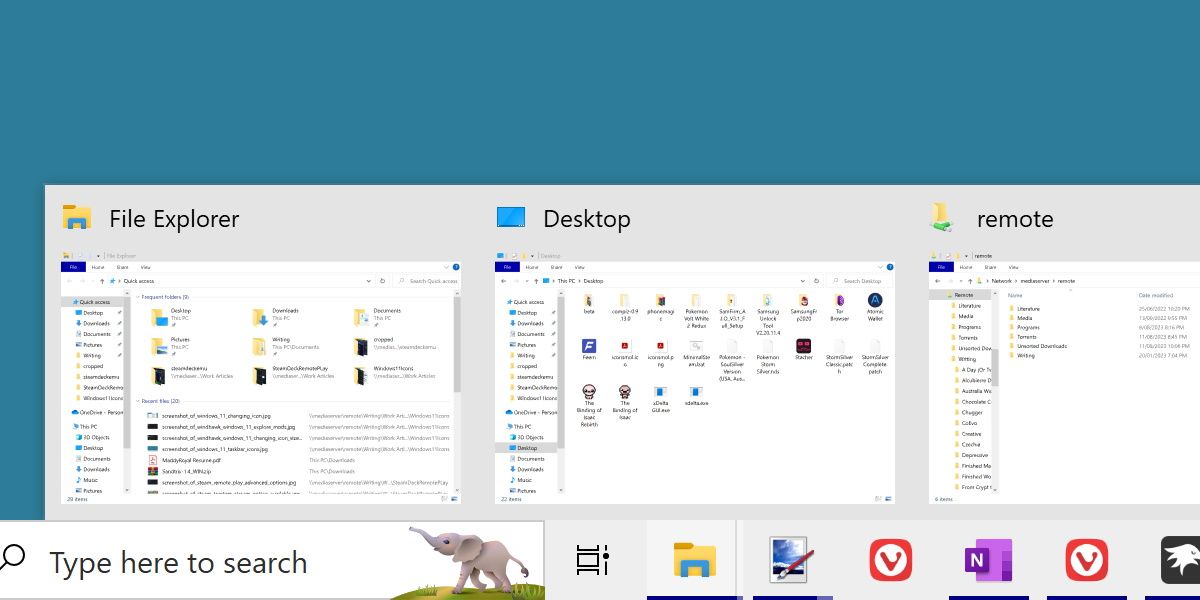This screenshot has width=1200, height=600.
Task: Launch Vivaldi from the taskbar
Action: click(x=890, y=560)
